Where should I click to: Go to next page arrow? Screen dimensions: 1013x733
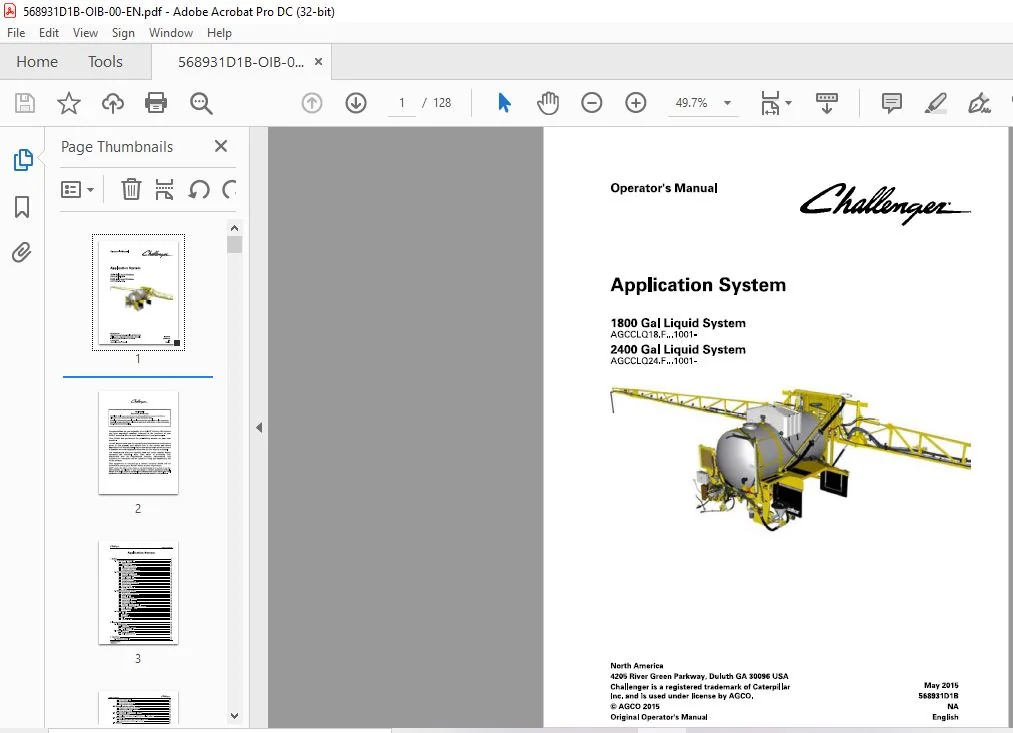356,103
